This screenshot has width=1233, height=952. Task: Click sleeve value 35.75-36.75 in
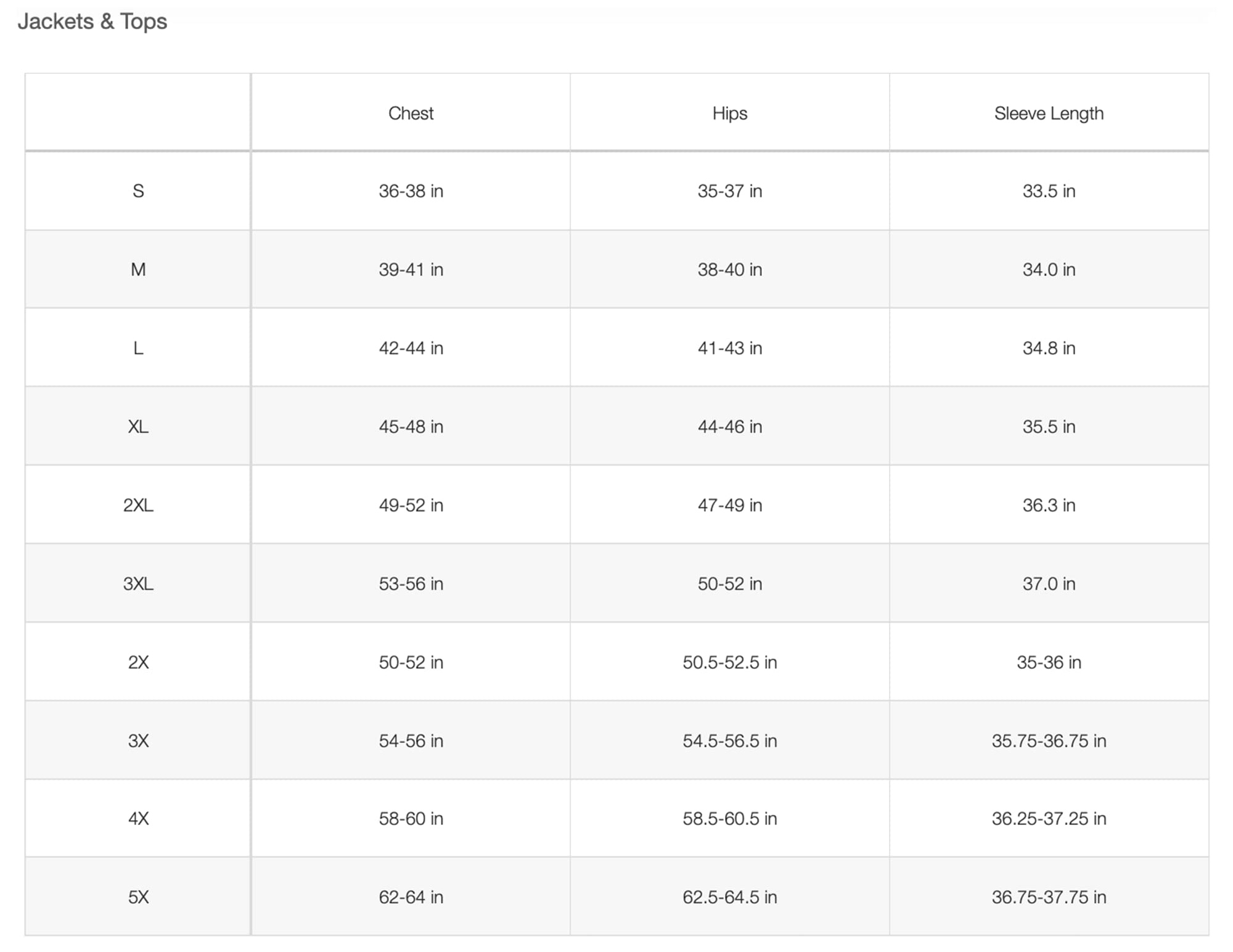[x=1048, y=741]
